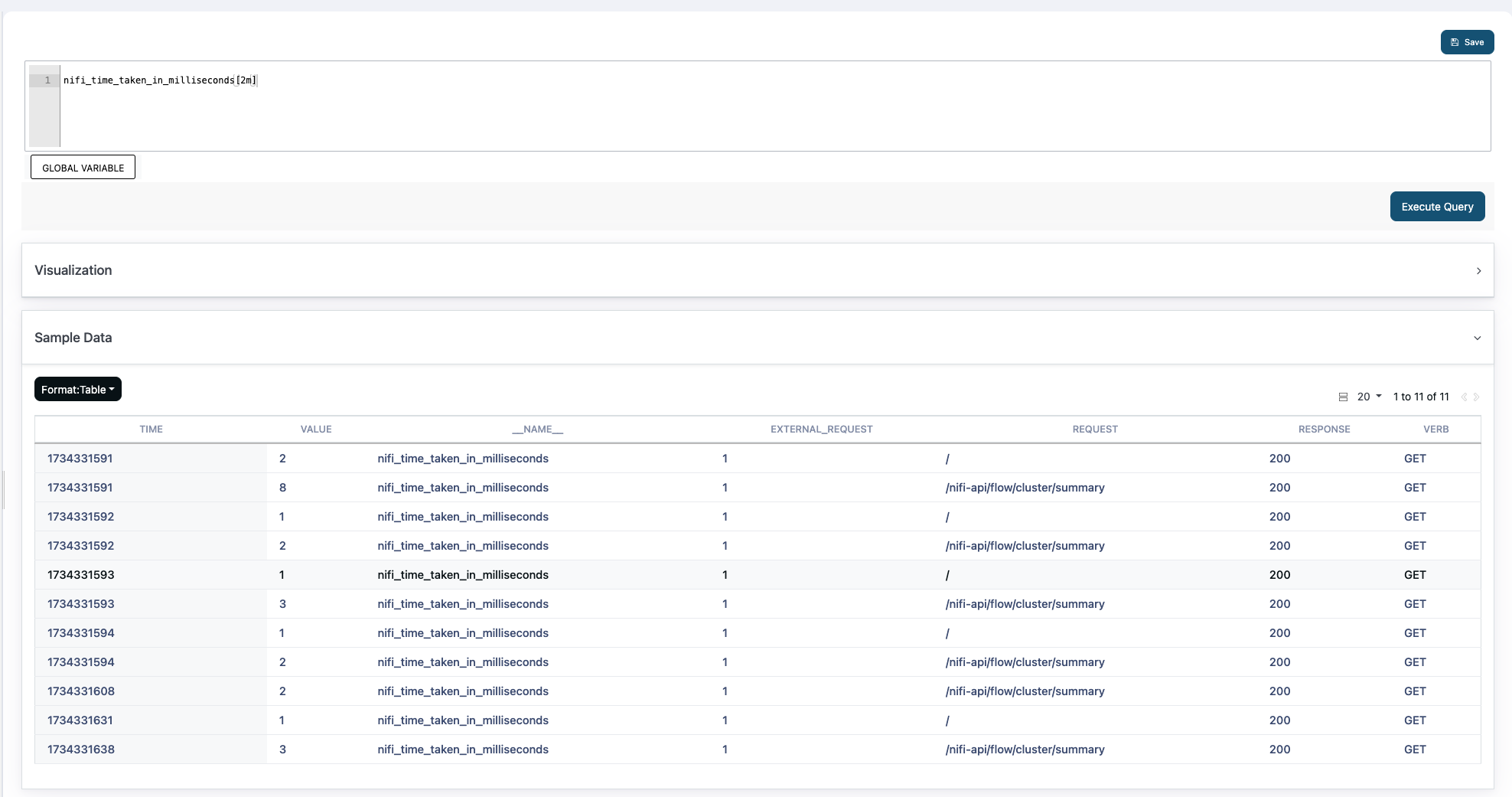Click the VERB column header

click(x=1435, y=430)
